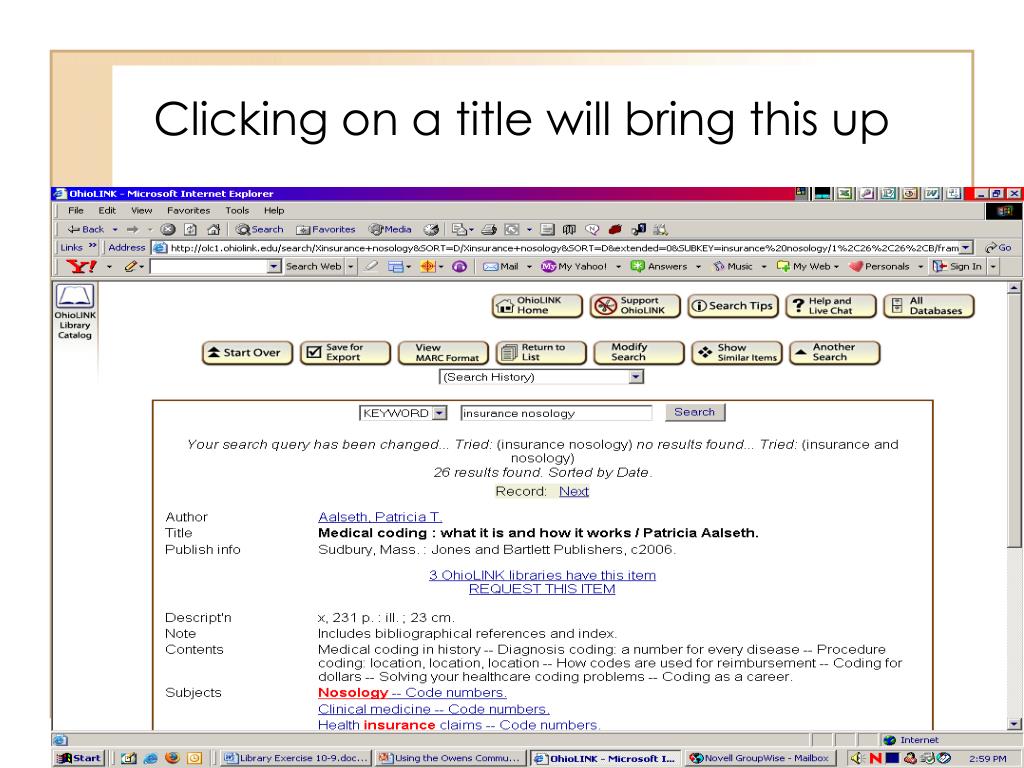
Task: Open the Search Web options arrow
Action: 351,266
